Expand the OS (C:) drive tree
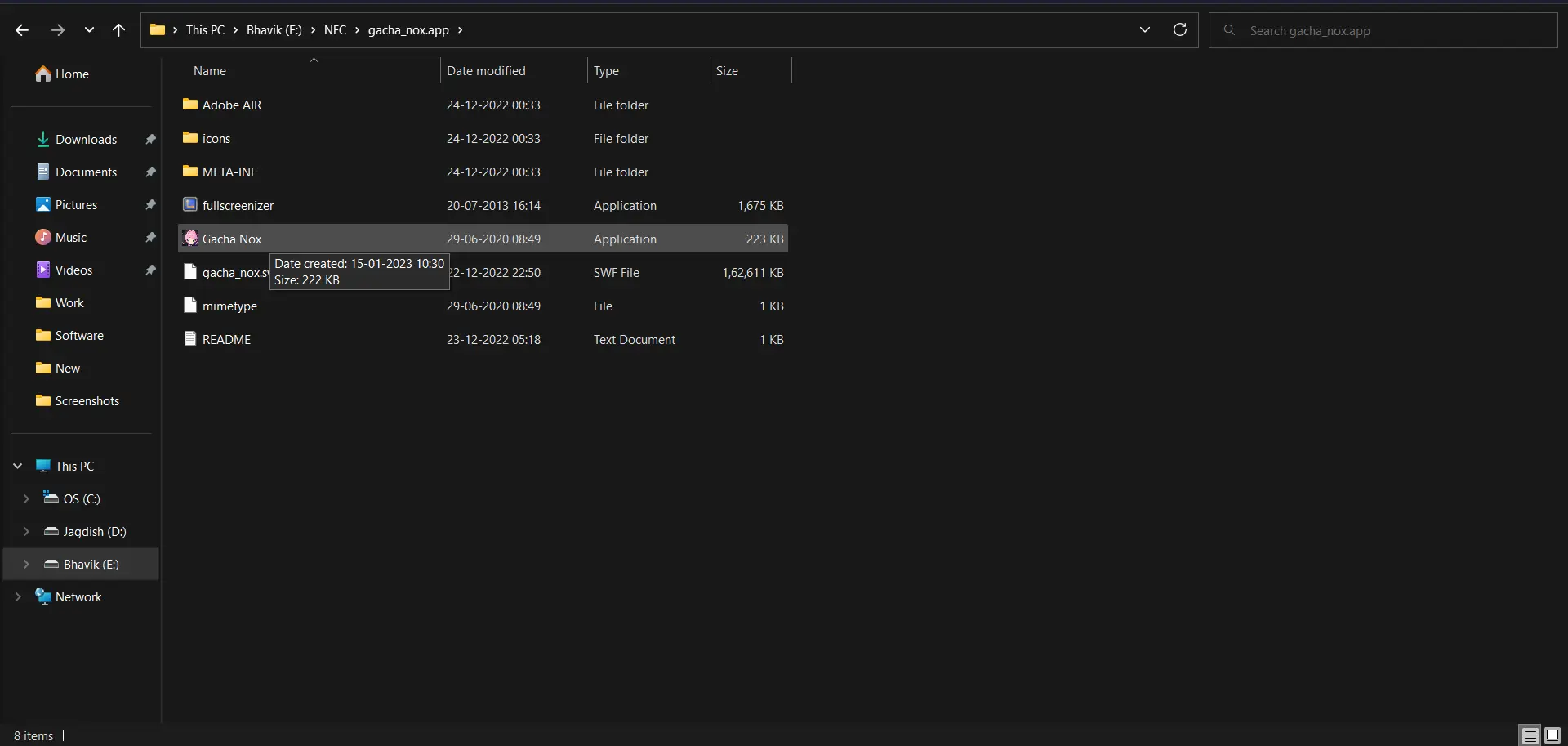This screenshot has width=1568, height=746. [x=26, y=498]
